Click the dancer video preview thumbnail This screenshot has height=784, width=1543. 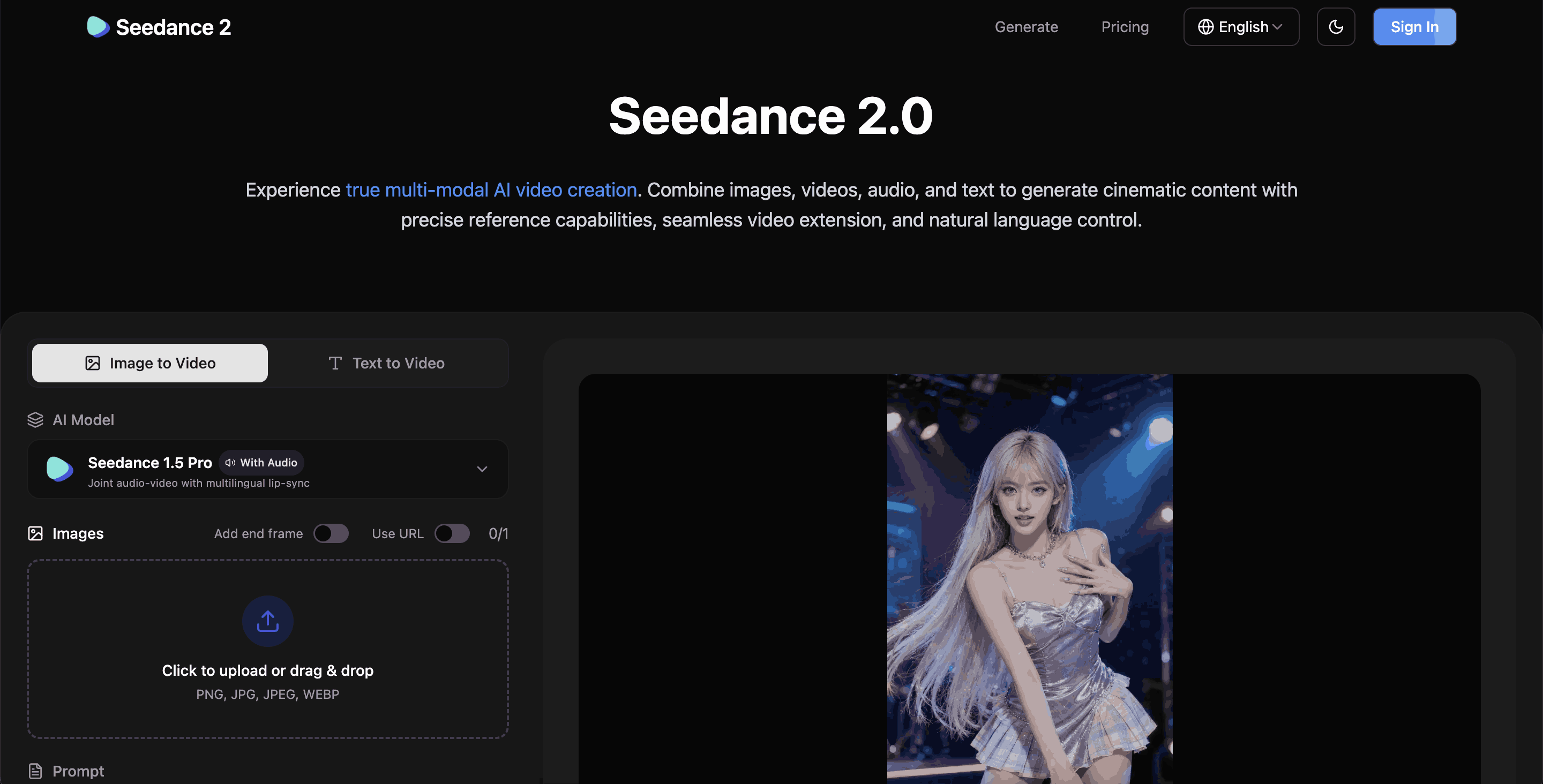pos(1029,575)
